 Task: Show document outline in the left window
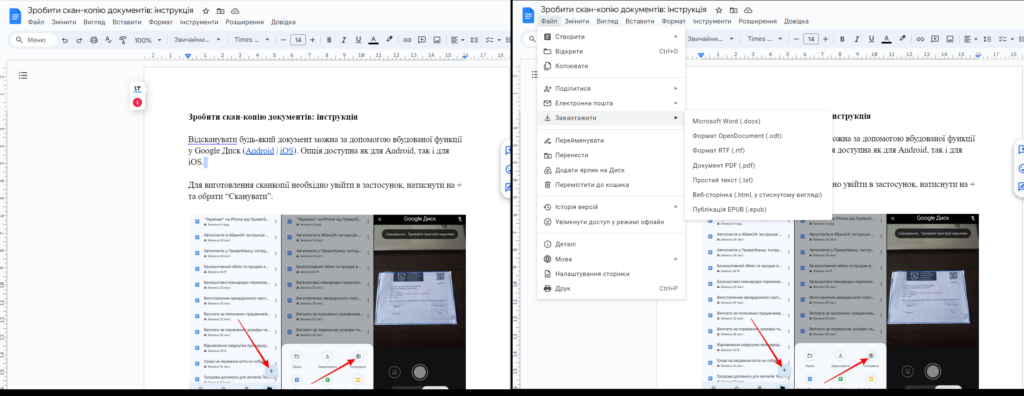[x=23, y=76]
